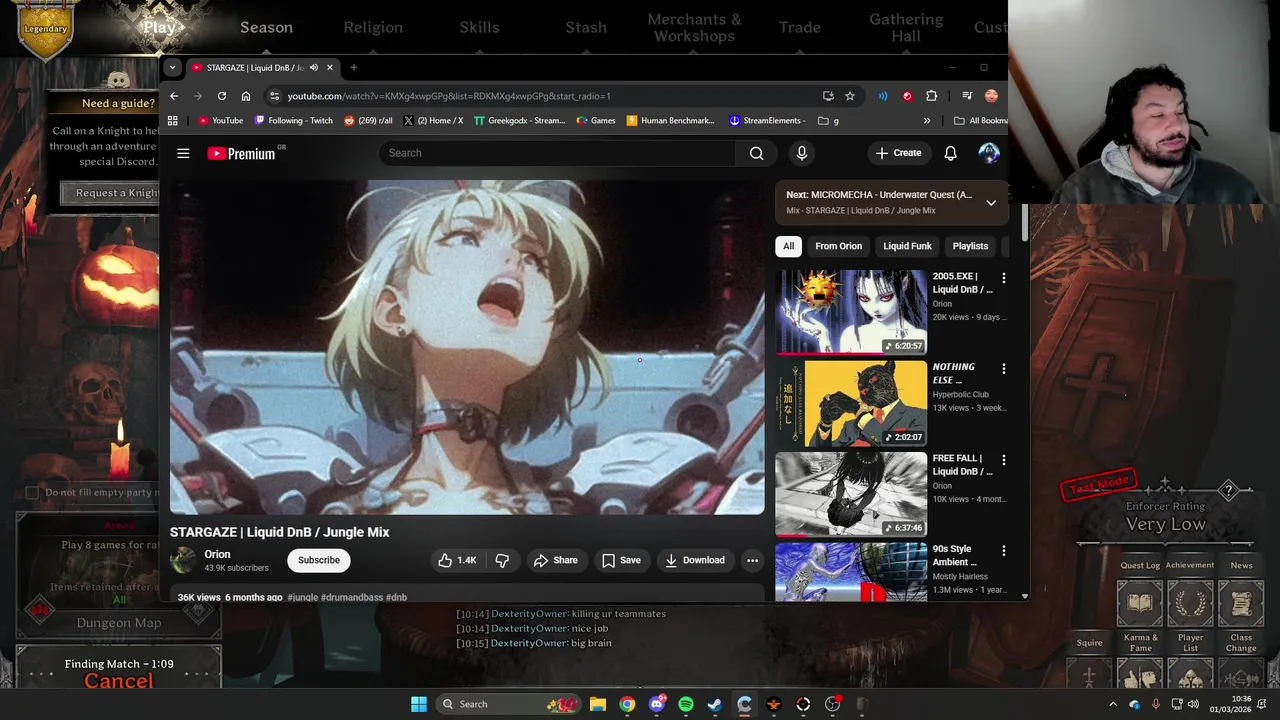Click the #jungle hashtag link
This screenshot has width=1280, height=720.
coord(302,597)
